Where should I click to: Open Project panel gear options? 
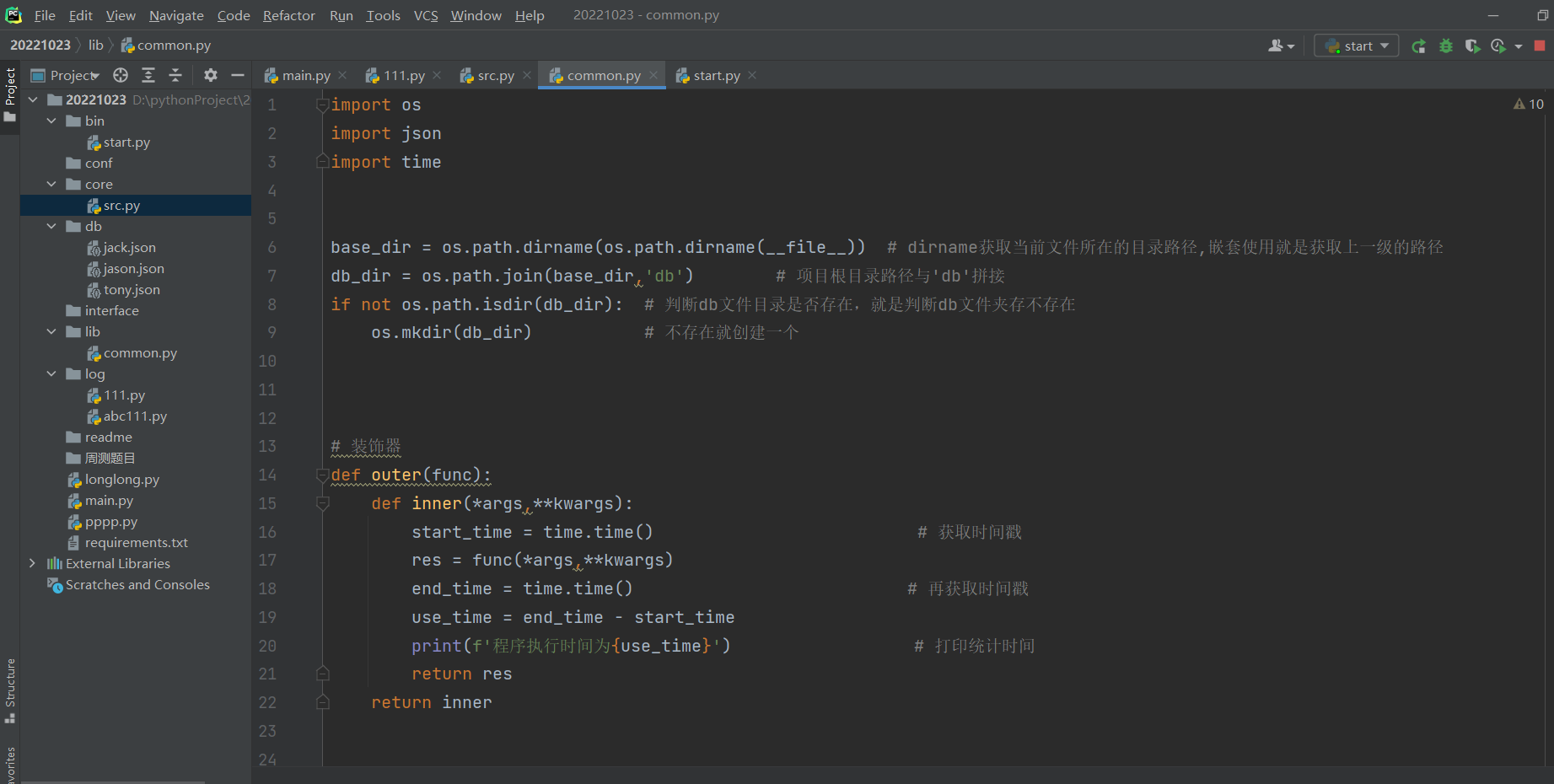pos(211,76)
